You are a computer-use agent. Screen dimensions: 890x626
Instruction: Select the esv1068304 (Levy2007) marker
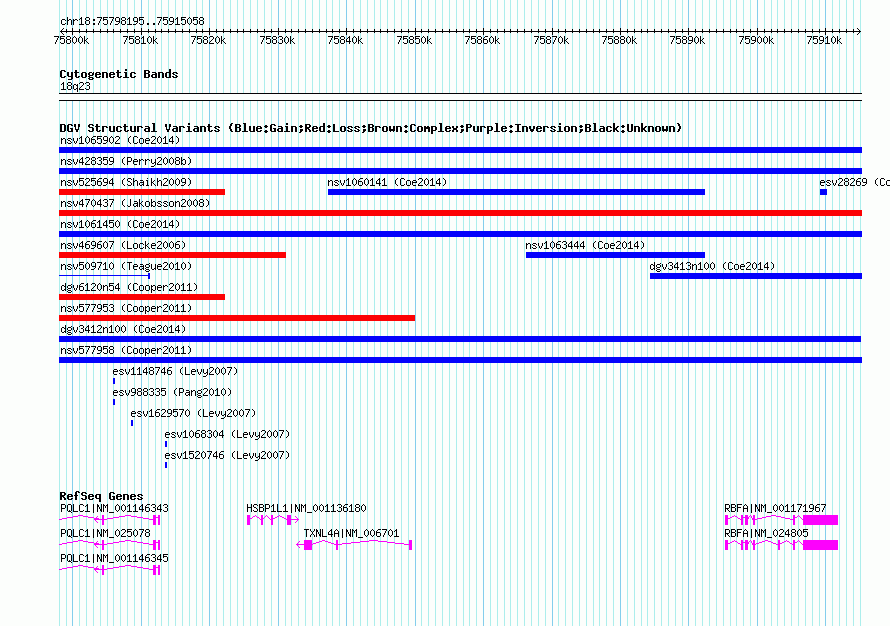tap(166, 444)
